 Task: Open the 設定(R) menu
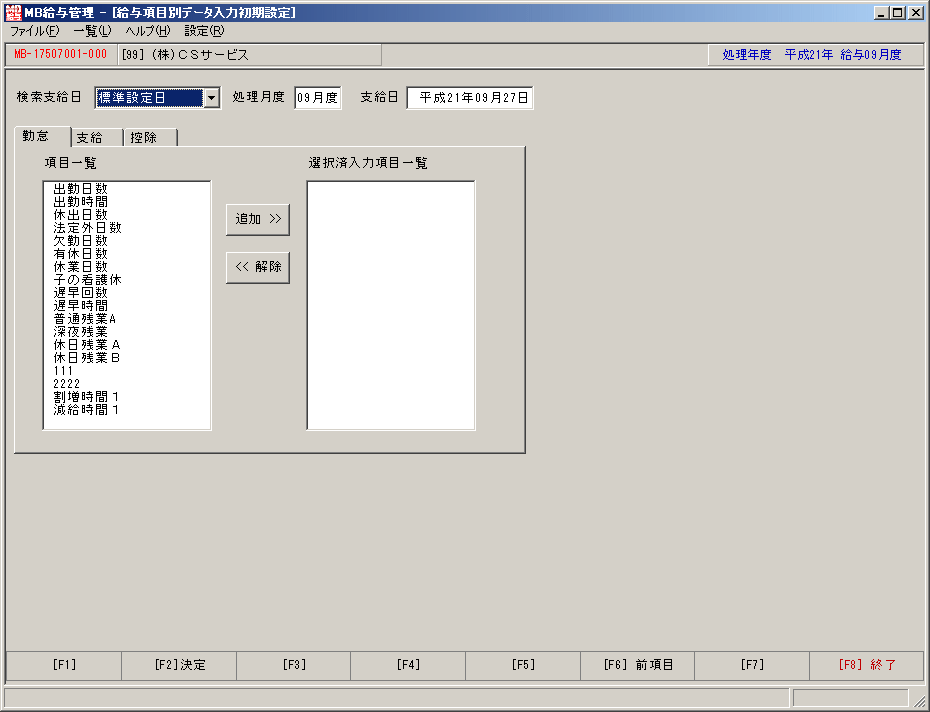204,31
